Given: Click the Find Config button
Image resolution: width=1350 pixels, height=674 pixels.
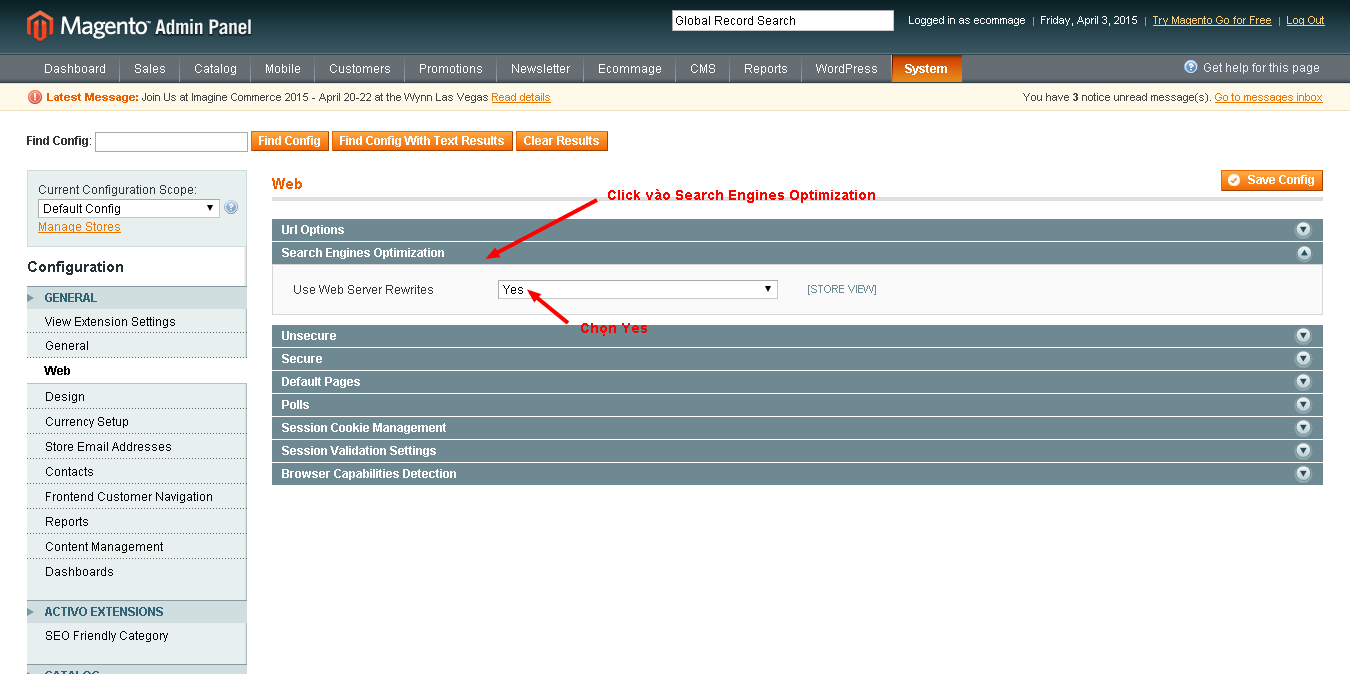Looking at the screenshot, I should click(289, 141).
